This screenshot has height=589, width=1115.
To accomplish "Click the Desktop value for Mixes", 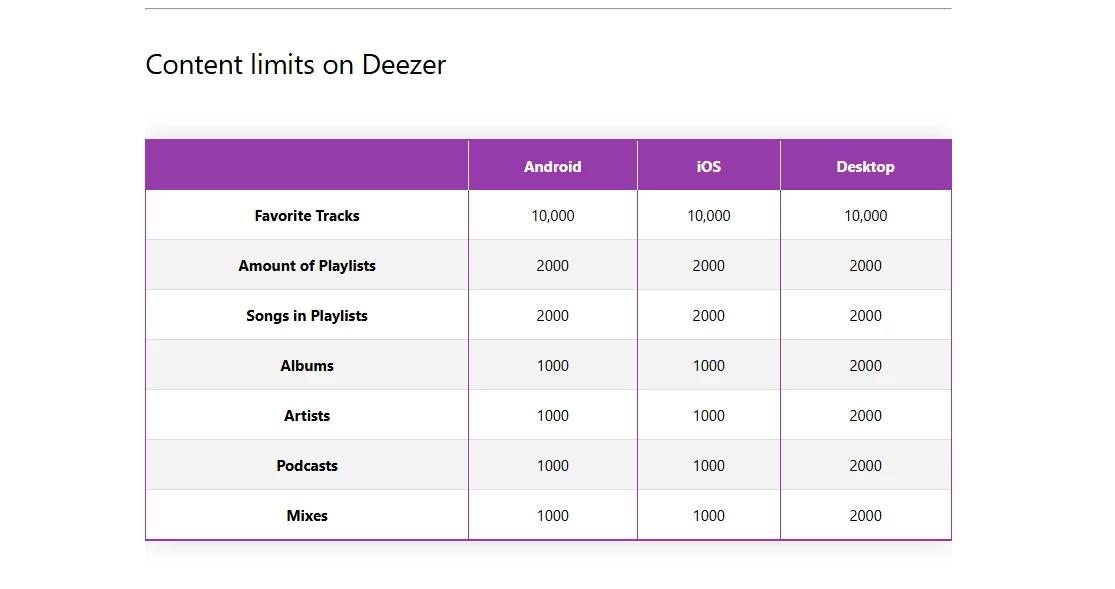I will pyautogui.click(x=865, y=516).
